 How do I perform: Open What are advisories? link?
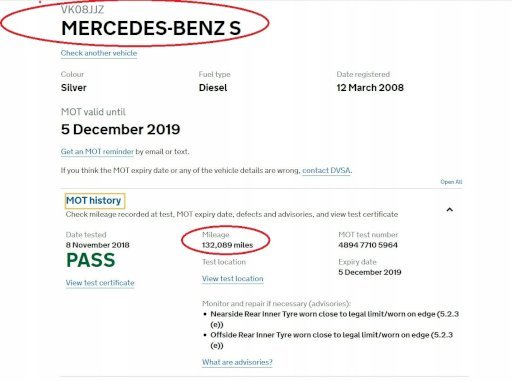[237, 362]
